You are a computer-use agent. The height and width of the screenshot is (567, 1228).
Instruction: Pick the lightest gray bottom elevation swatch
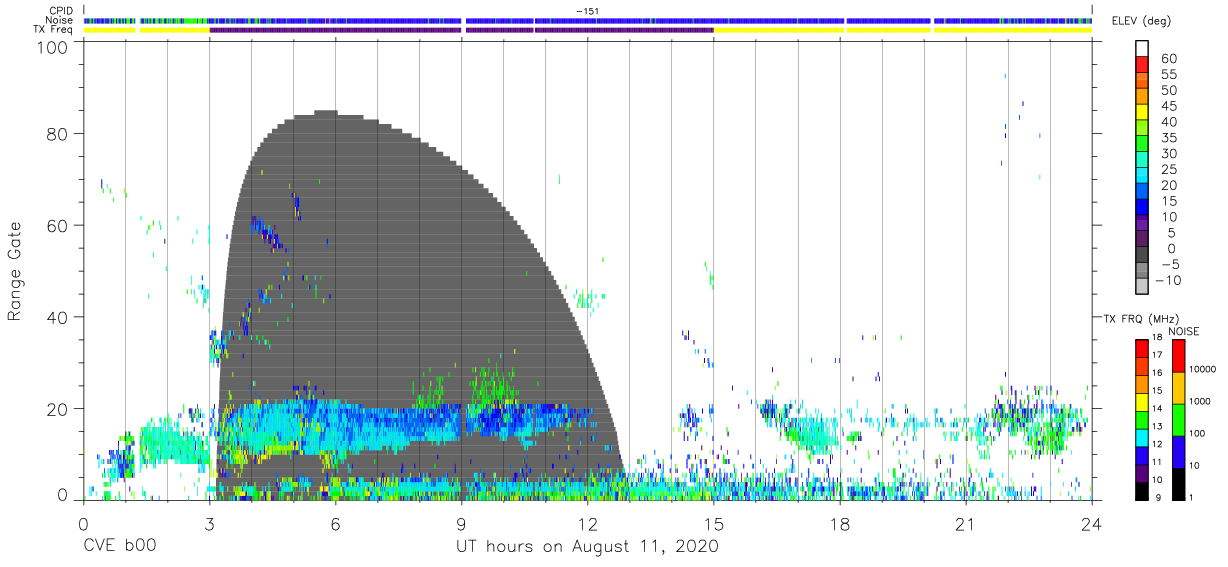[1142, 287]
